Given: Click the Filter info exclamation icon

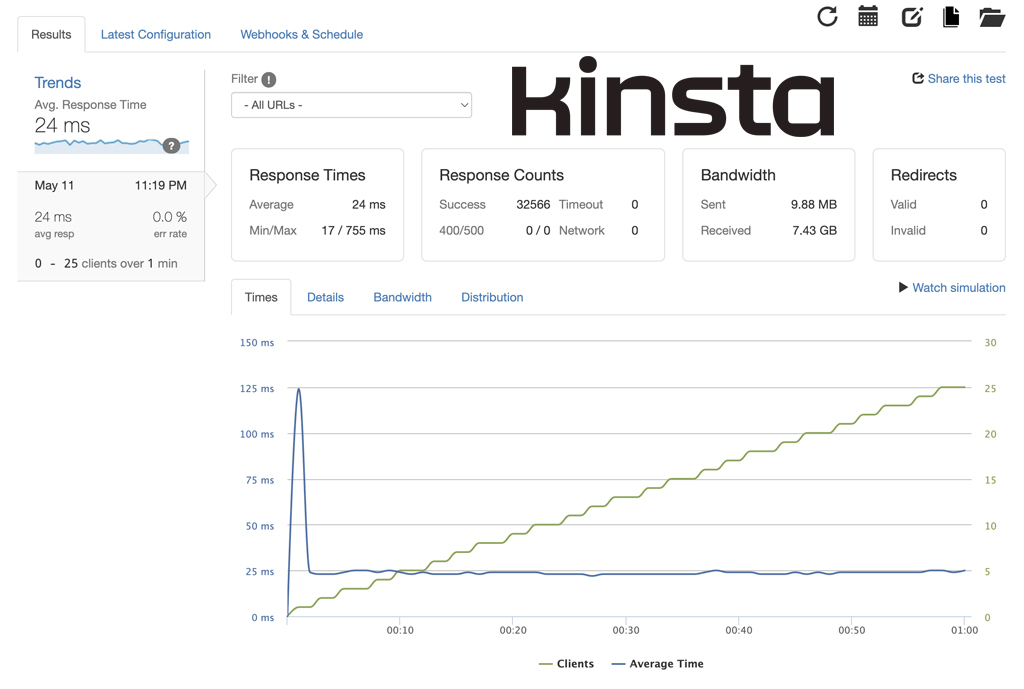Looking at the screenshot, I should pyautogui.click(x=269, y=80).
